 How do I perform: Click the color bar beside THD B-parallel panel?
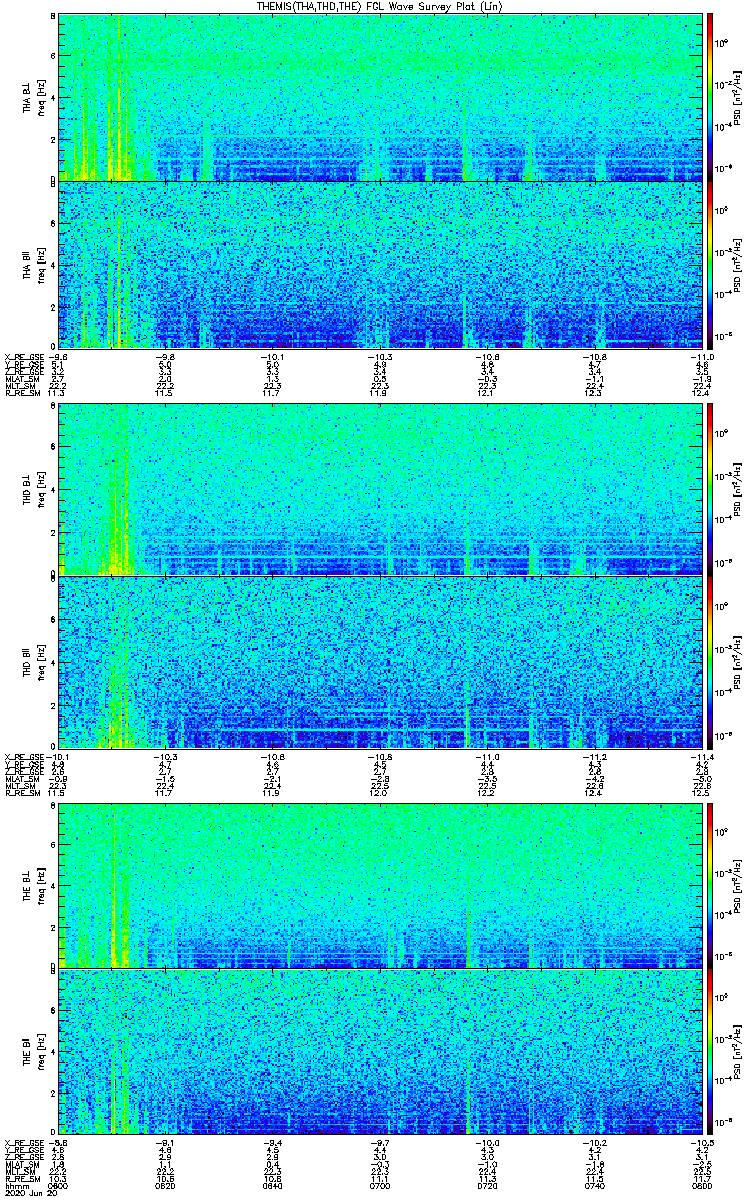click(711, 662)
